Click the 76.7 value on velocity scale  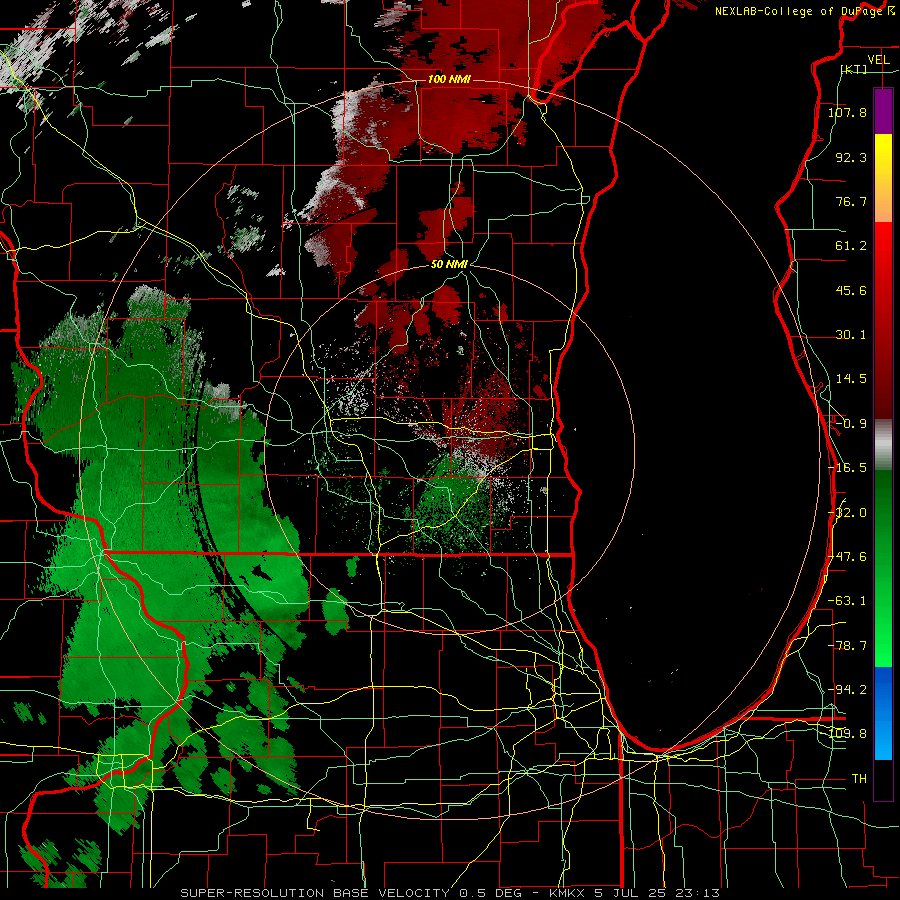[x=851, y=201]
